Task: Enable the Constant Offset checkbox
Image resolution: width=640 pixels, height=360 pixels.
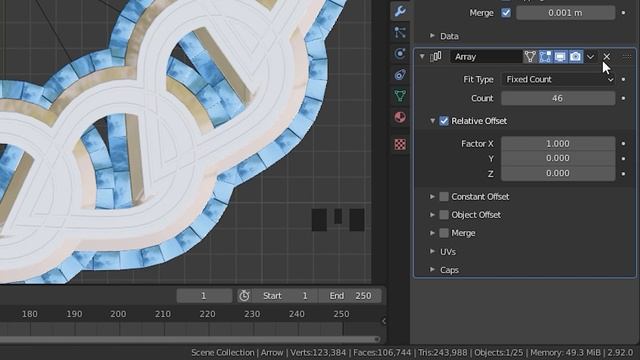Action: 444,196
